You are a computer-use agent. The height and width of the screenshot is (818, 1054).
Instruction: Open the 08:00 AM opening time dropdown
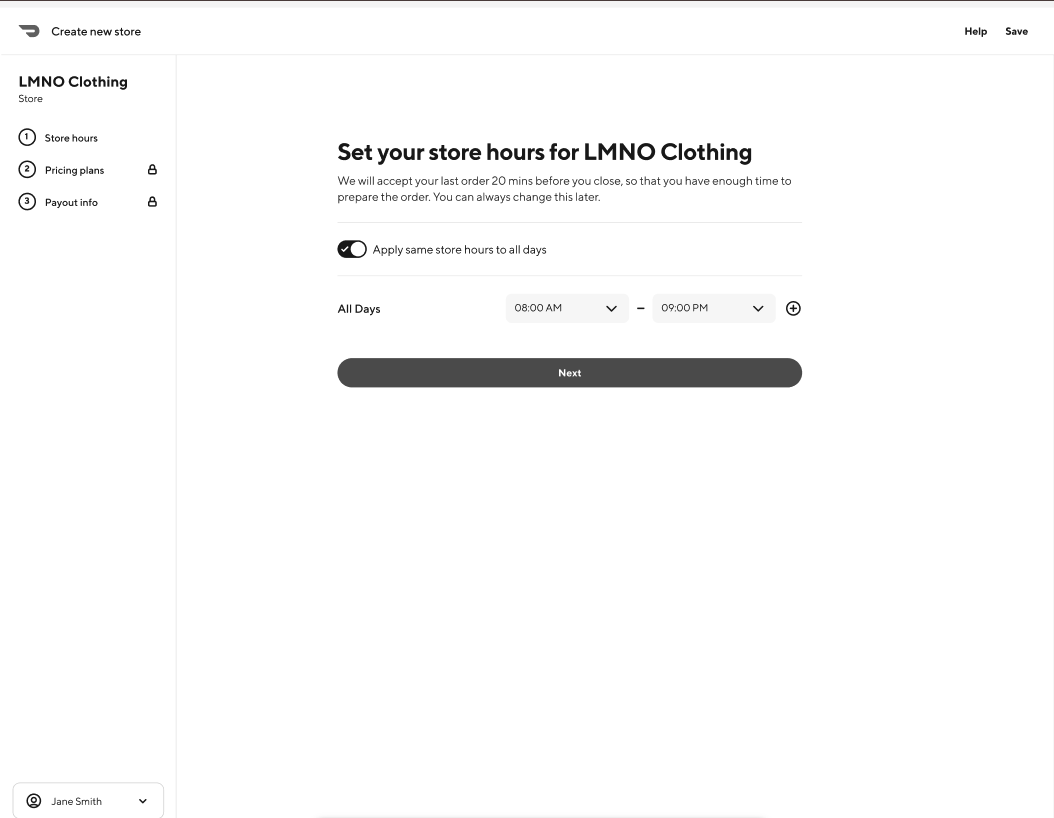coord(566,308)
